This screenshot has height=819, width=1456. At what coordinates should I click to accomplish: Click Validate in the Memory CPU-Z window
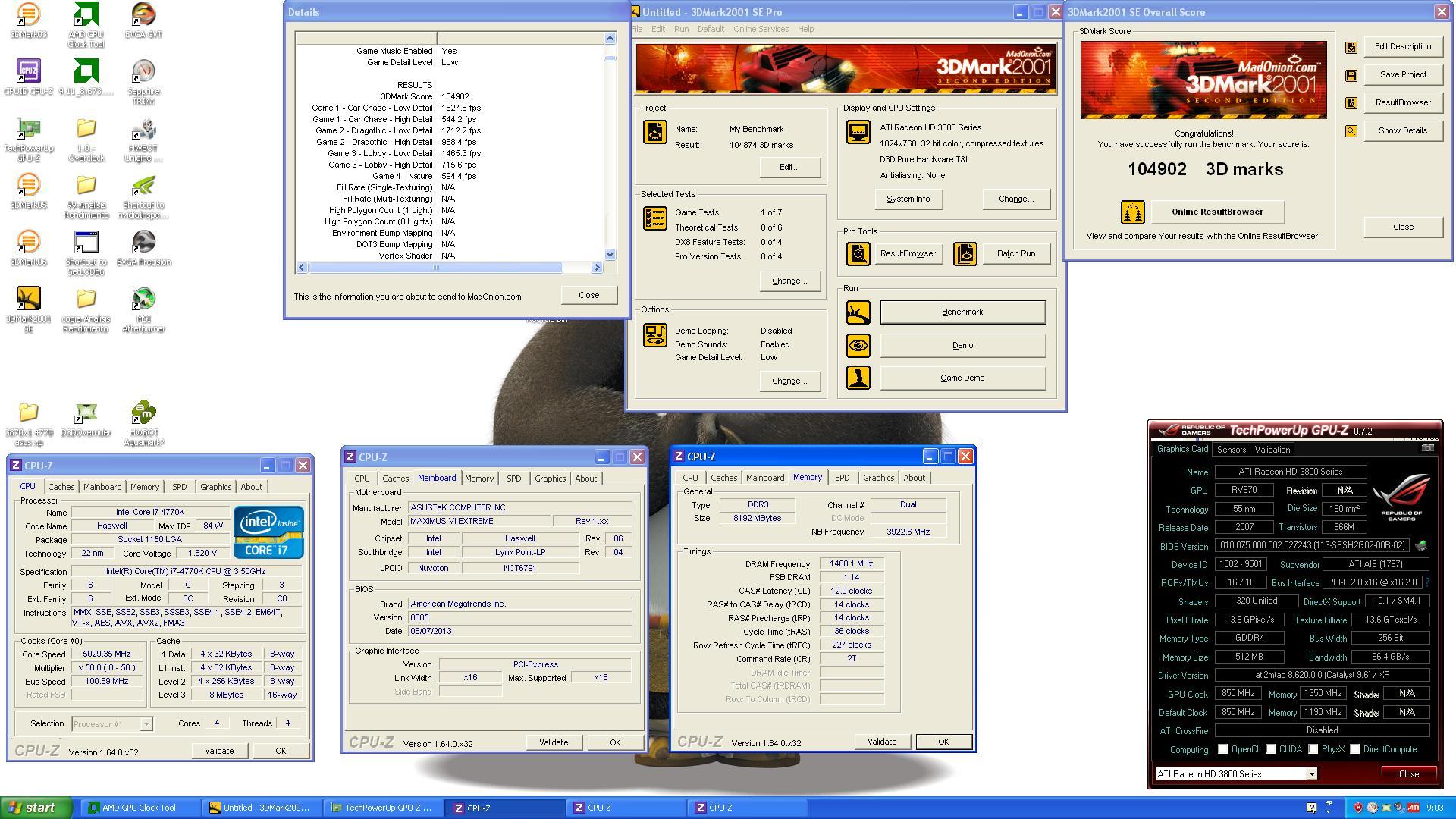pos(881,742)
